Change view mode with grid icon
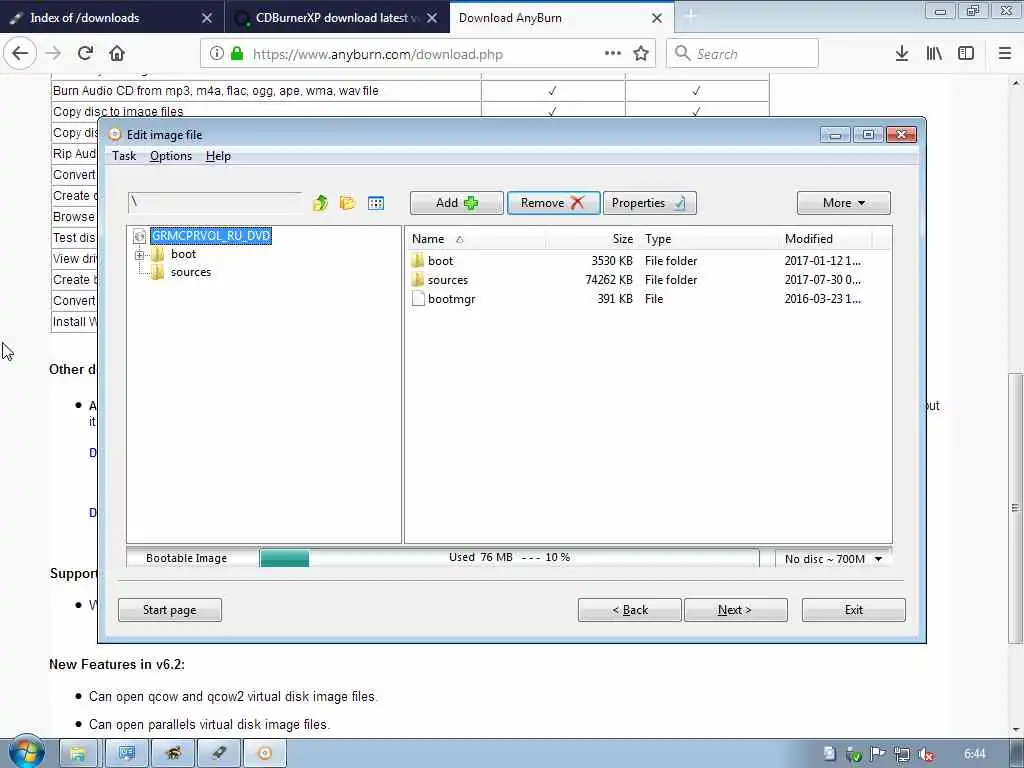 [x=376, y=203]
